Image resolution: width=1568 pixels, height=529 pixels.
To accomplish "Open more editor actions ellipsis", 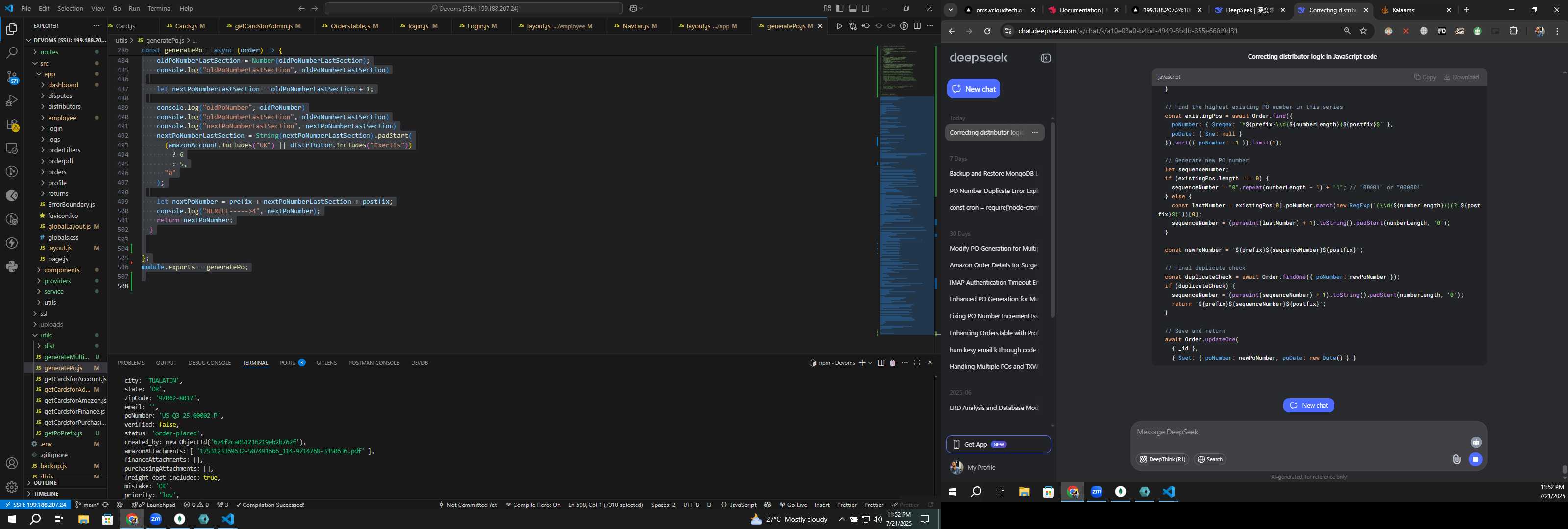I will (x=930, y=26).
